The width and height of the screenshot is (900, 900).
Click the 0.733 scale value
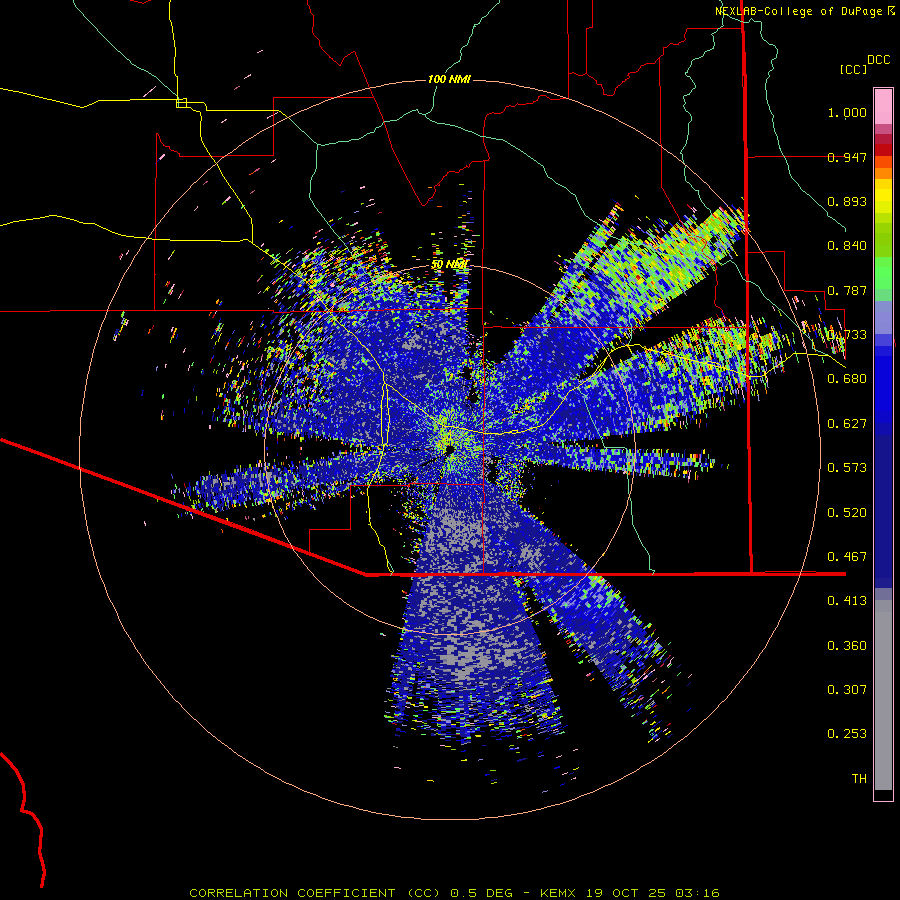tap(847, 335)
